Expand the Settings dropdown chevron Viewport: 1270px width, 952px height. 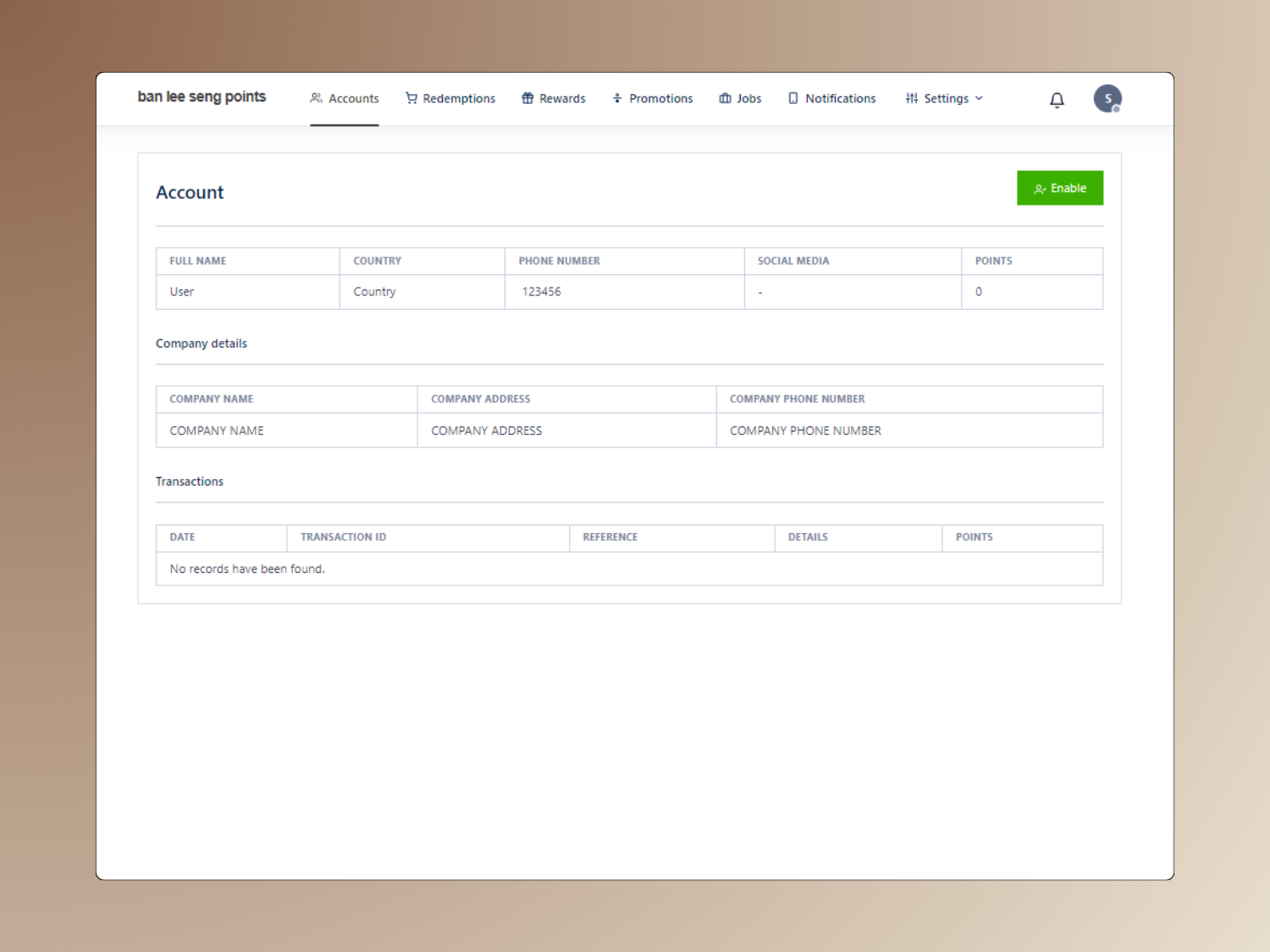click(980, 98)
